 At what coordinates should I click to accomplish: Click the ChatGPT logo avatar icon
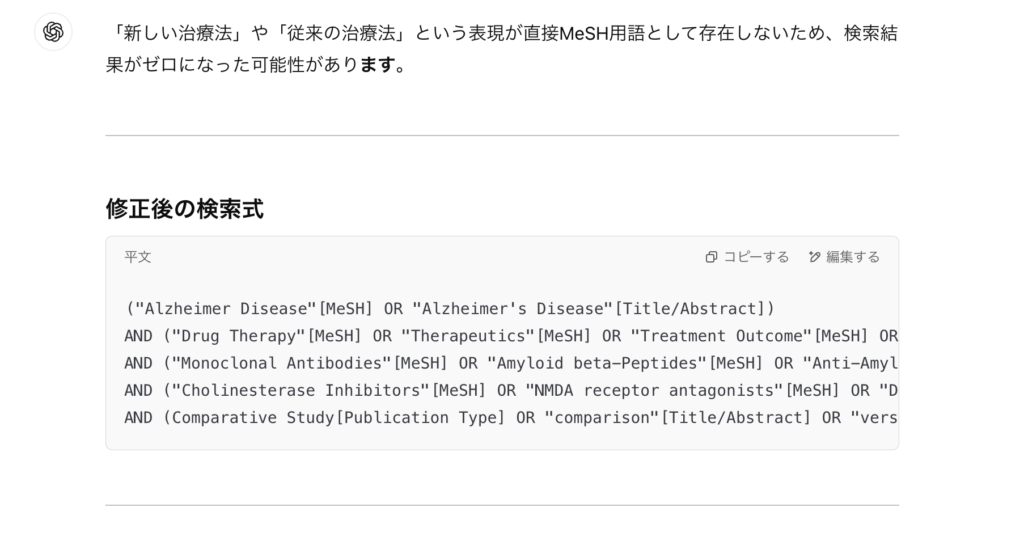tap(54, 32)
